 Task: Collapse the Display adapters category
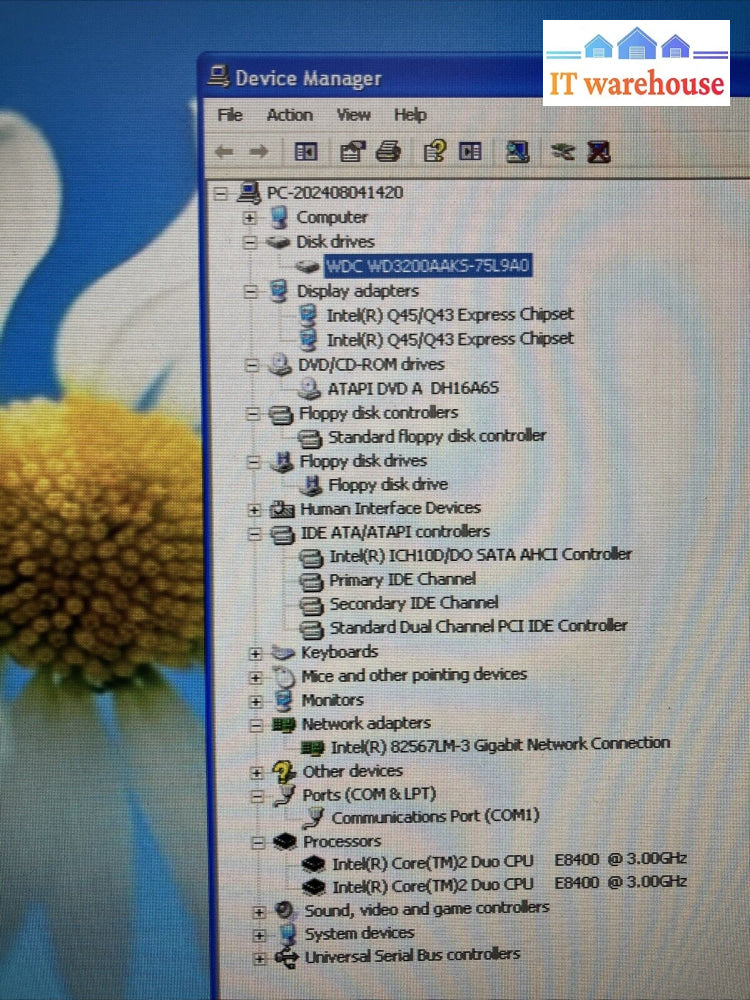click(250, 291)
